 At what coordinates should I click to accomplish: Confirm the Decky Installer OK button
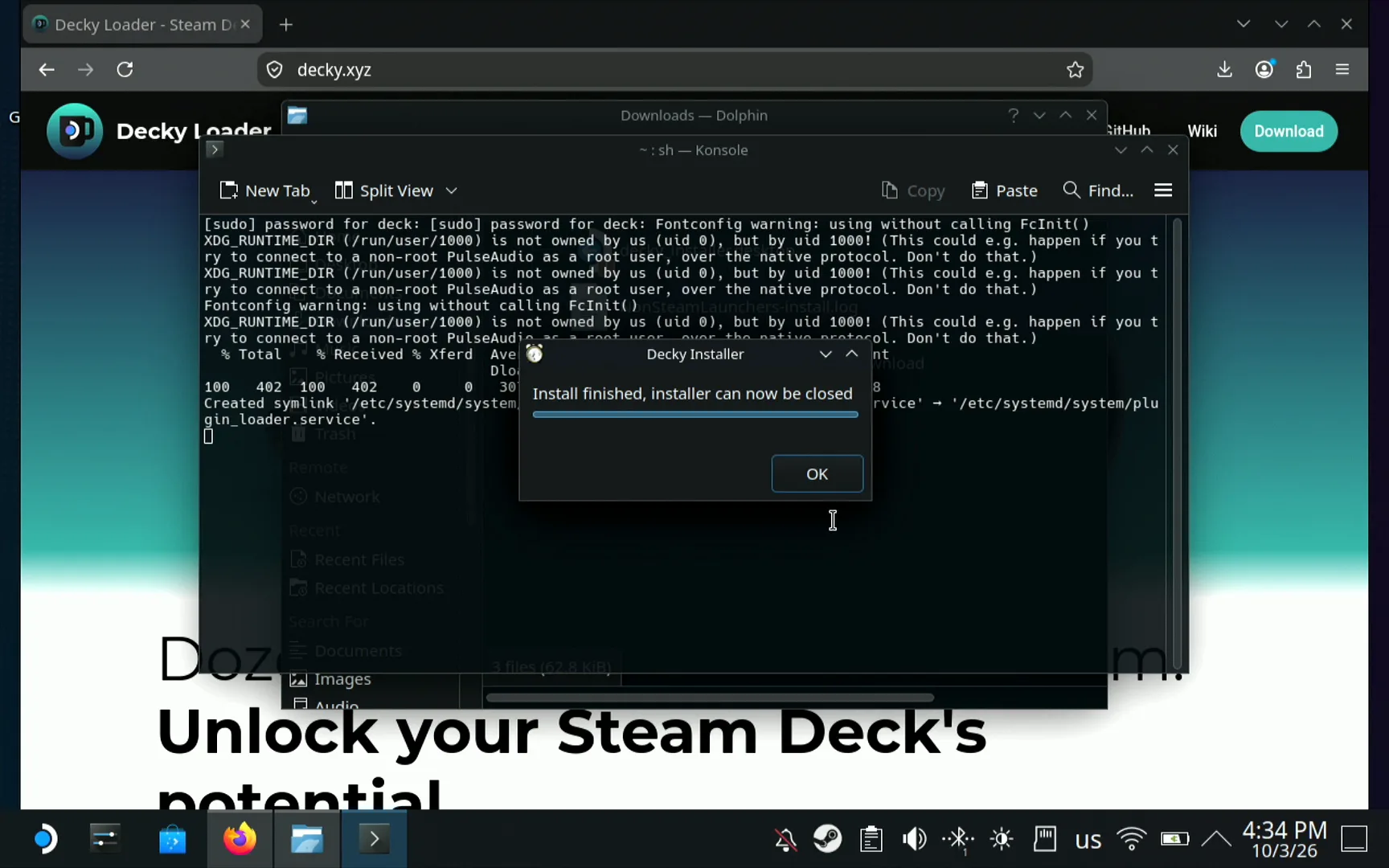click(817, 473)
